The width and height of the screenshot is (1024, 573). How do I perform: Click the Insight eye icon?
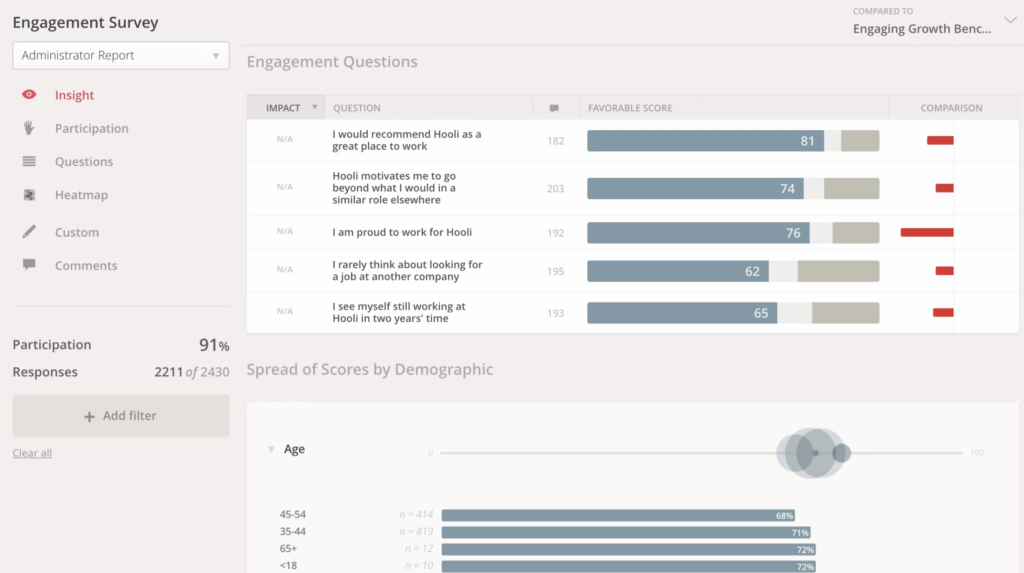pos(29,95)
